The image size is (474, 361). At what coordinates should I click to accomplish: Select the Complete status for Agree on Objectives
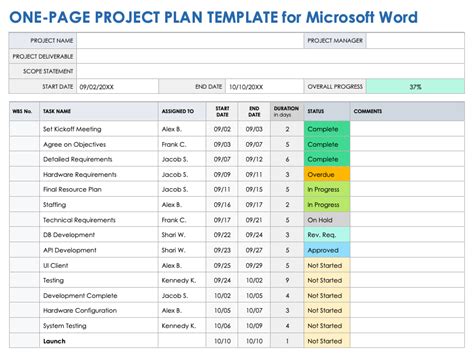point(327,144)
